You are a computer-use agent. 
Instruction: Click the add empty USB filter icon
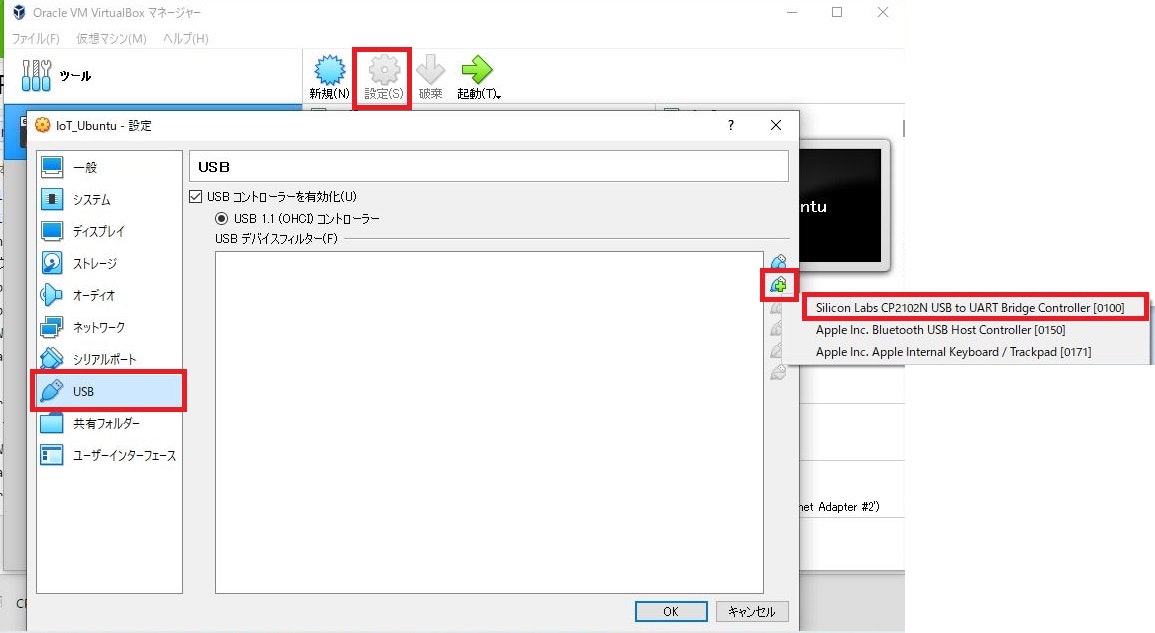click(778, 262)
